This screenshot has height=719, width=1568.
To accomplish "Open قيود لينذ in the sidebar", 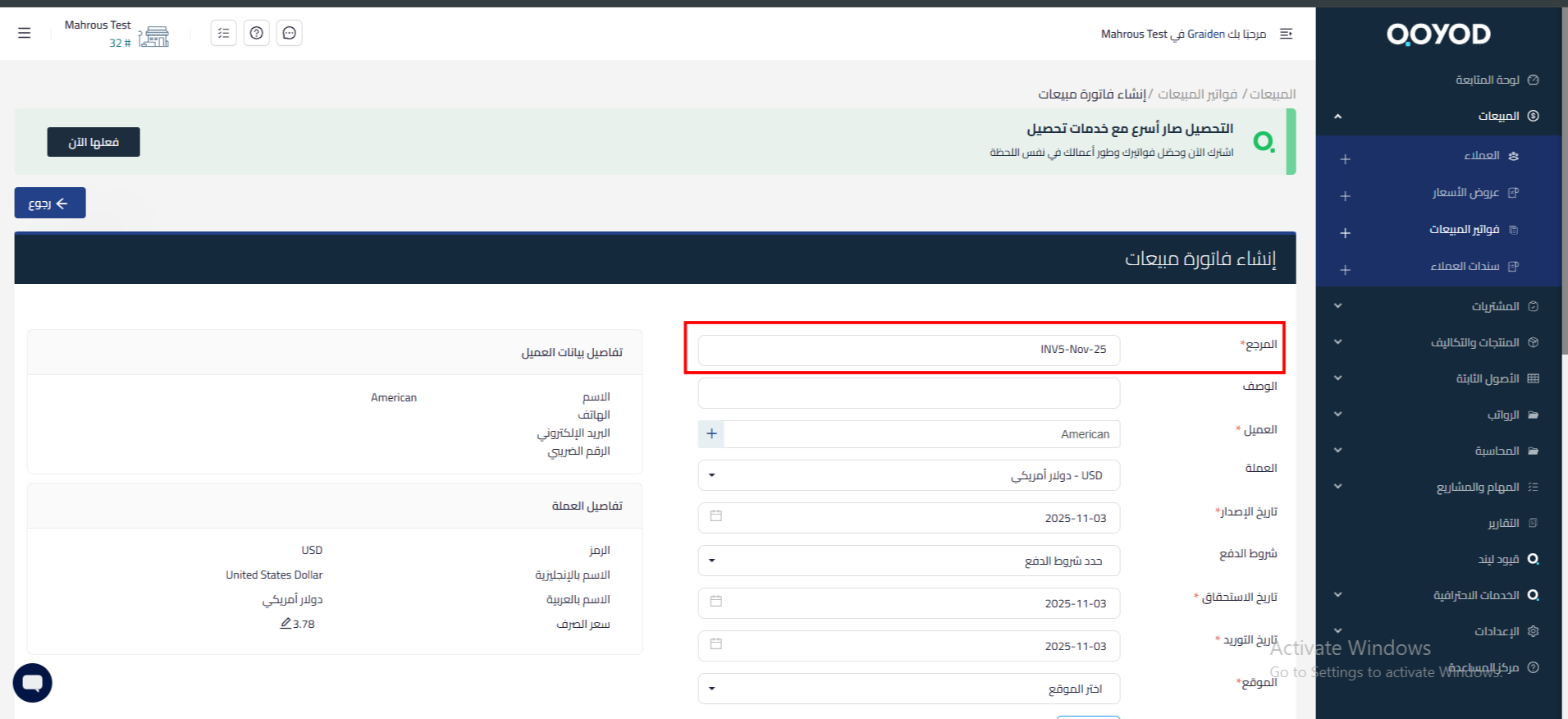I will (1498, 559).
